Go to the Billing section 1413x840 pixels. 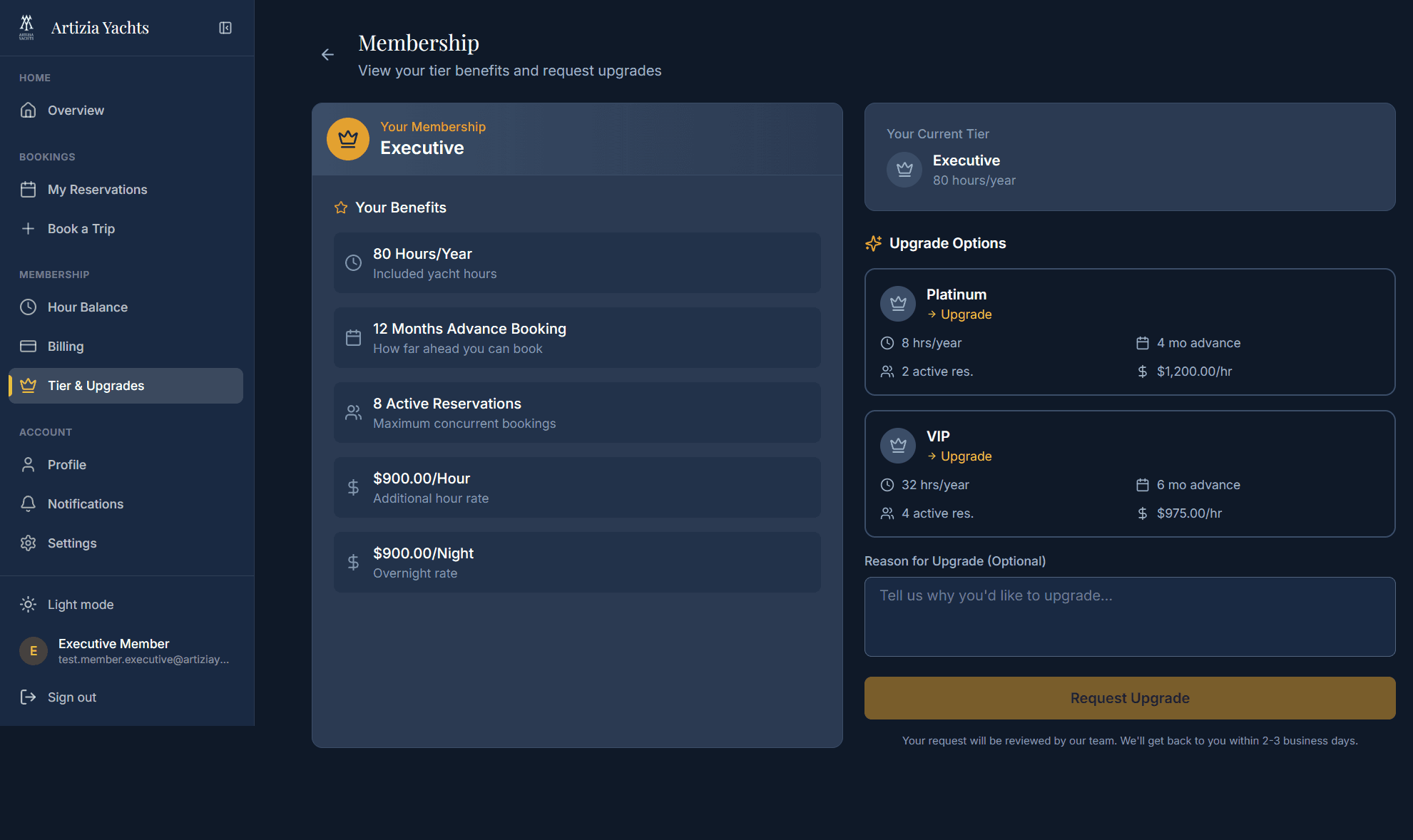coord(66,347)
